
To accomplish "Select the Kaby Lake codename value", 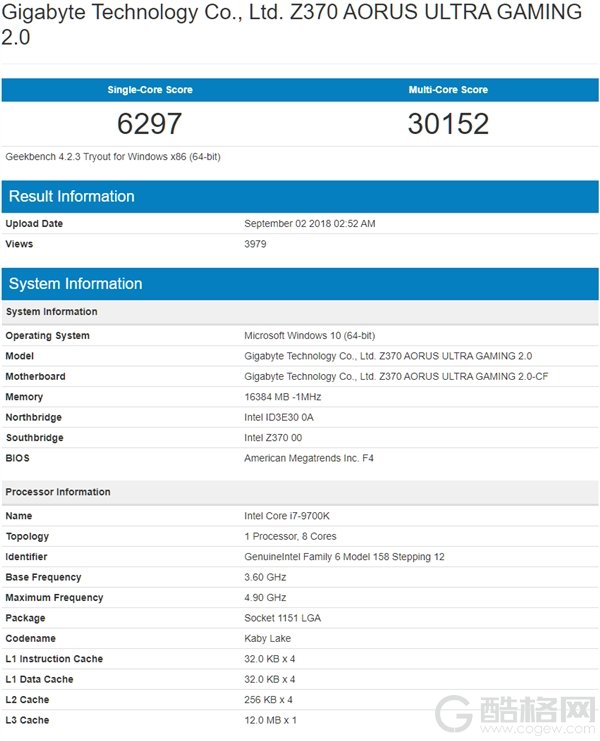I will point(267,638).
